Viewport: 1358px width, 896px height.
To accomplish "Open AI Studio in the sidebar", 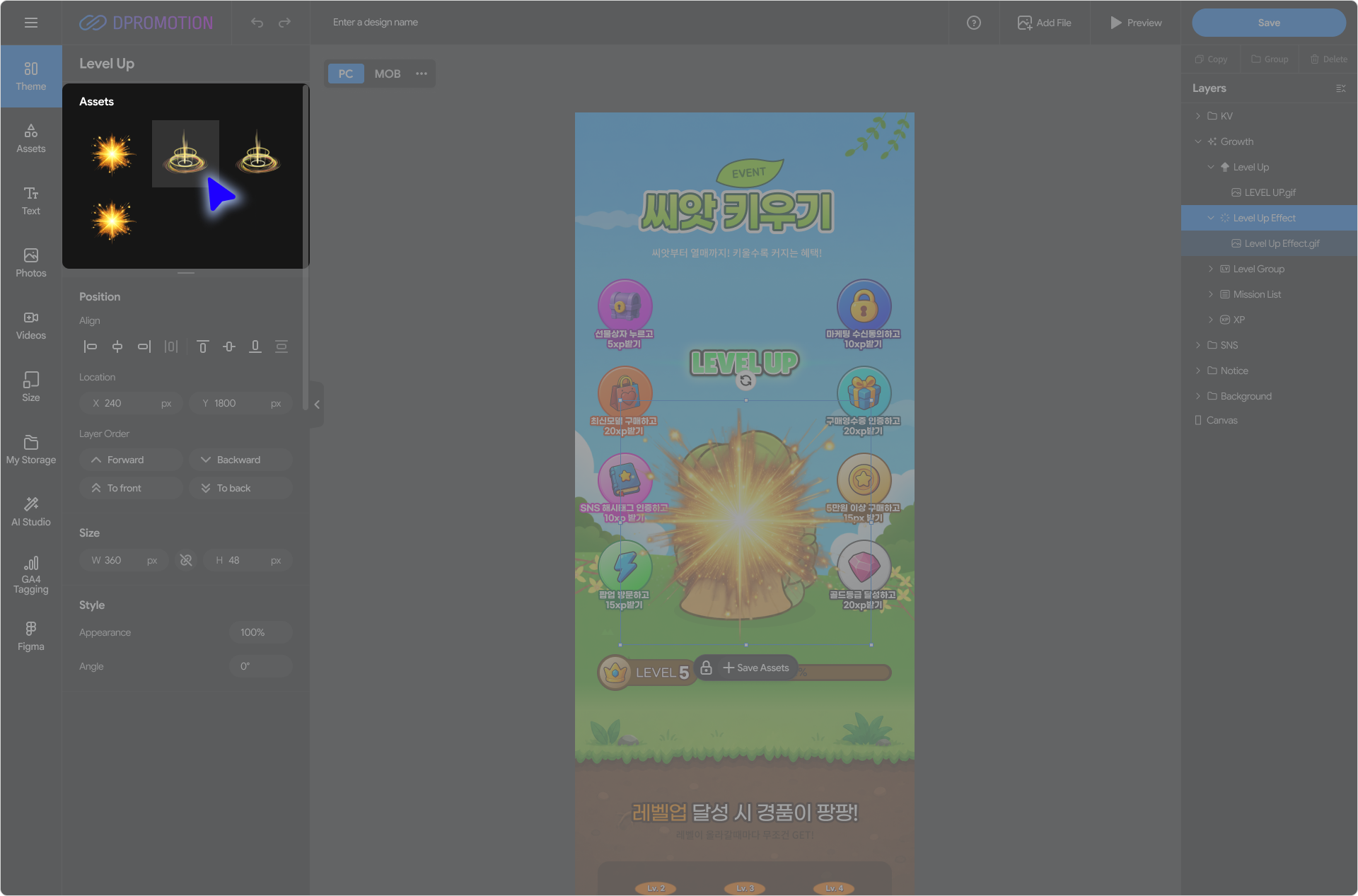I will (31, 512).
